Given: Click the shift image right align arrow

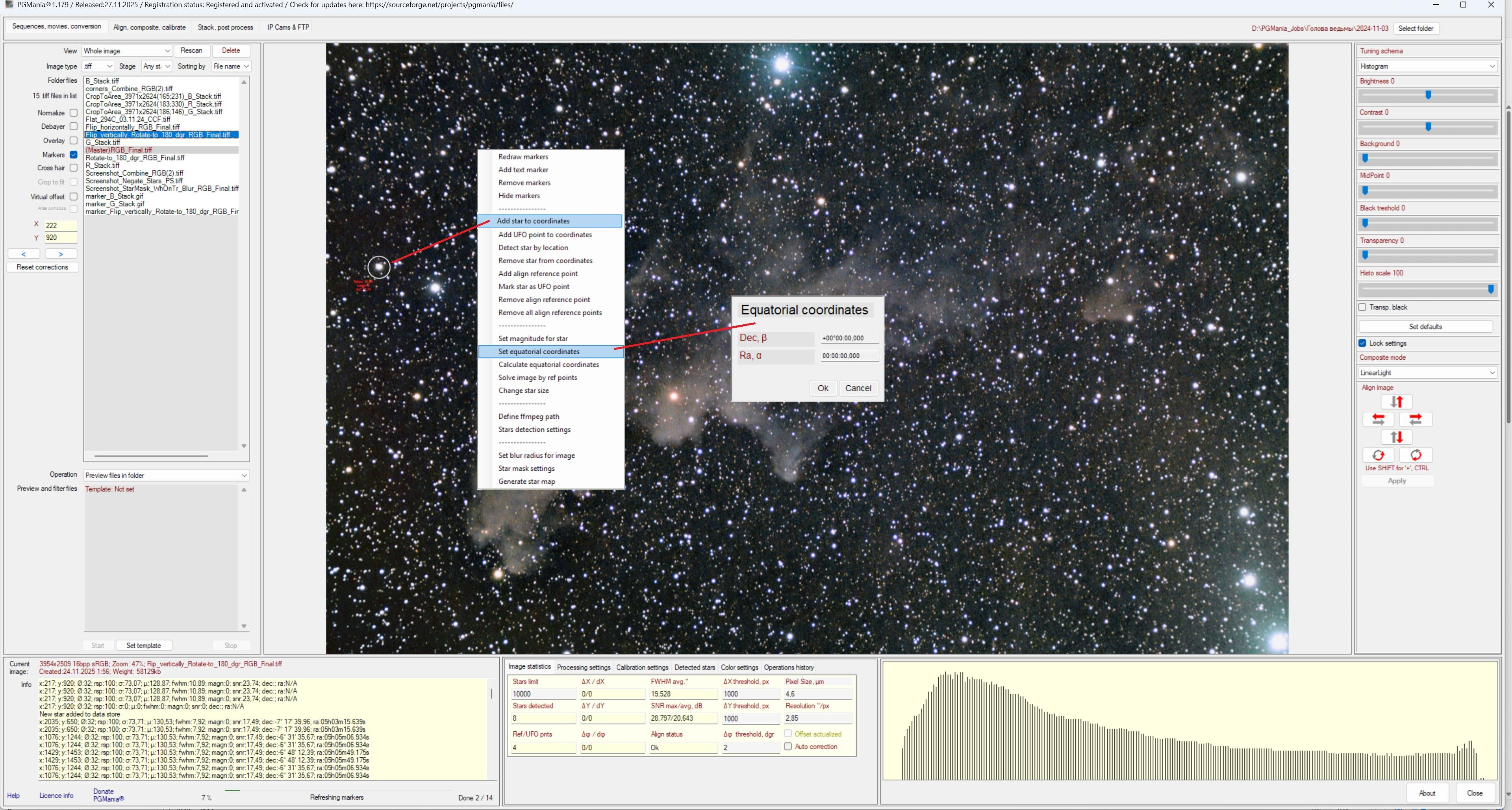Looking at the screenshot, I should pos(1415,420).
